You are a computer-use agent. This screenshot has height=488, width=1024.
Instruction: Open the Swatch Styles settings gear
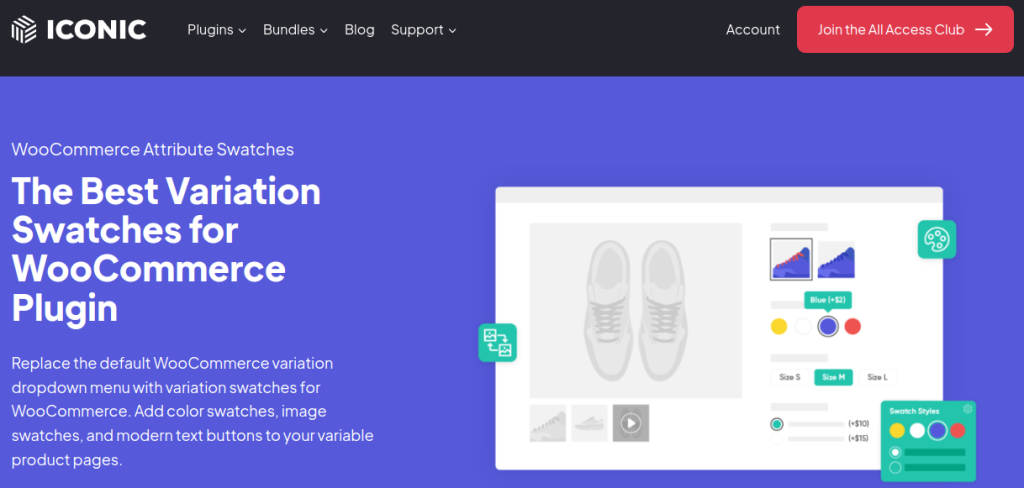[x=968, y=409]
